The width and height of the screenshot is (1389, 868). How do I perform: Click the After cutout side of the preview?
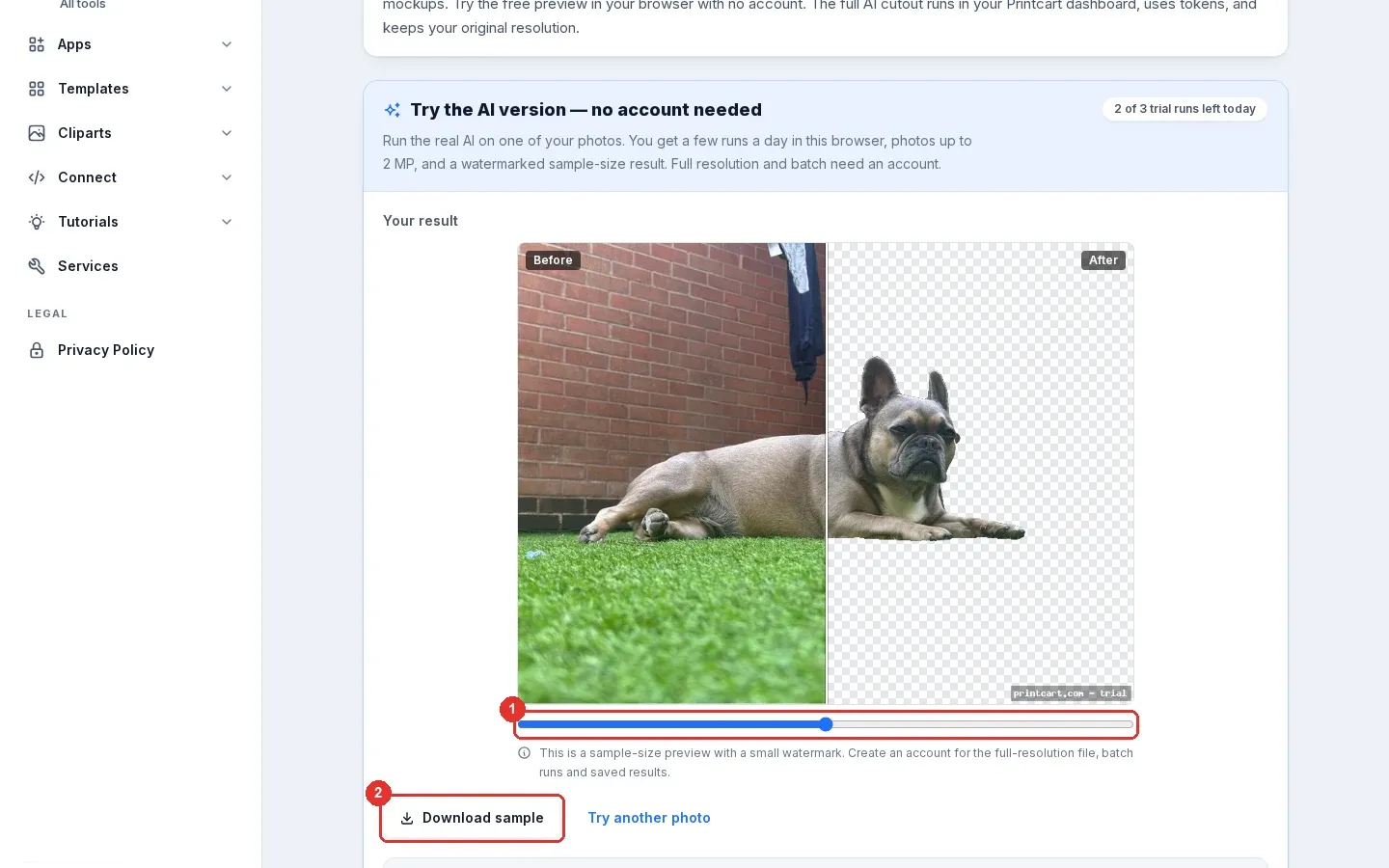click(980, 474)
